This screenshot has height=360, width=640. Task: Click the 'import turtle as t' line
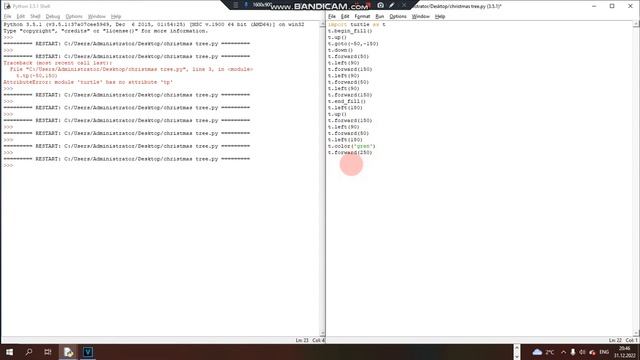pyautogui.click(x=357, y=24)
